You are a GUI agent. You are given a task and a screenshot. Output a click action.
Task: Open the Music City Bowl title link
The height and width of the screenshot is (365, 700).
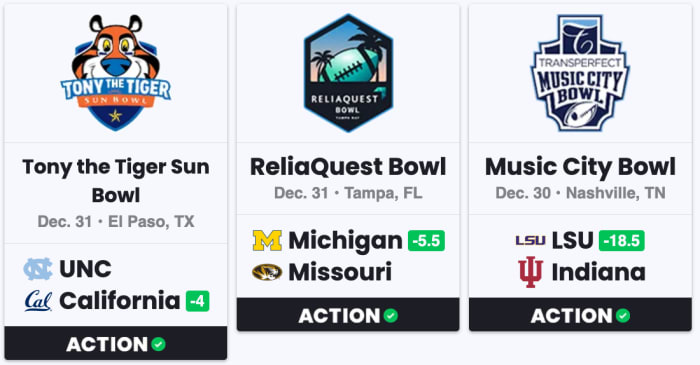[x=580, y=167]
